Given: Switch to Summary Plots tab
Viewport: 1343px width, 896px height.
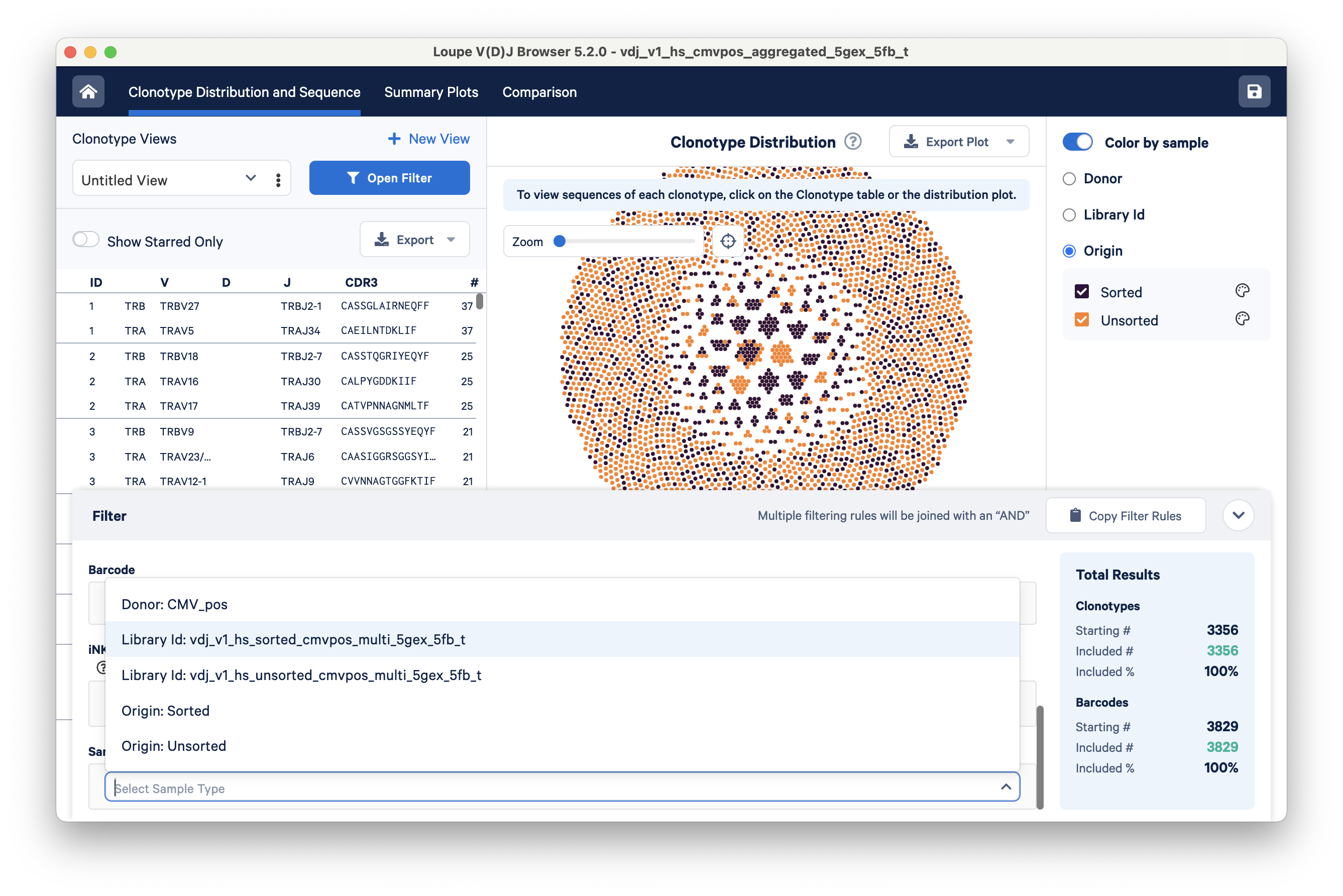Looking at the screenshot, I should coord(431,92).
